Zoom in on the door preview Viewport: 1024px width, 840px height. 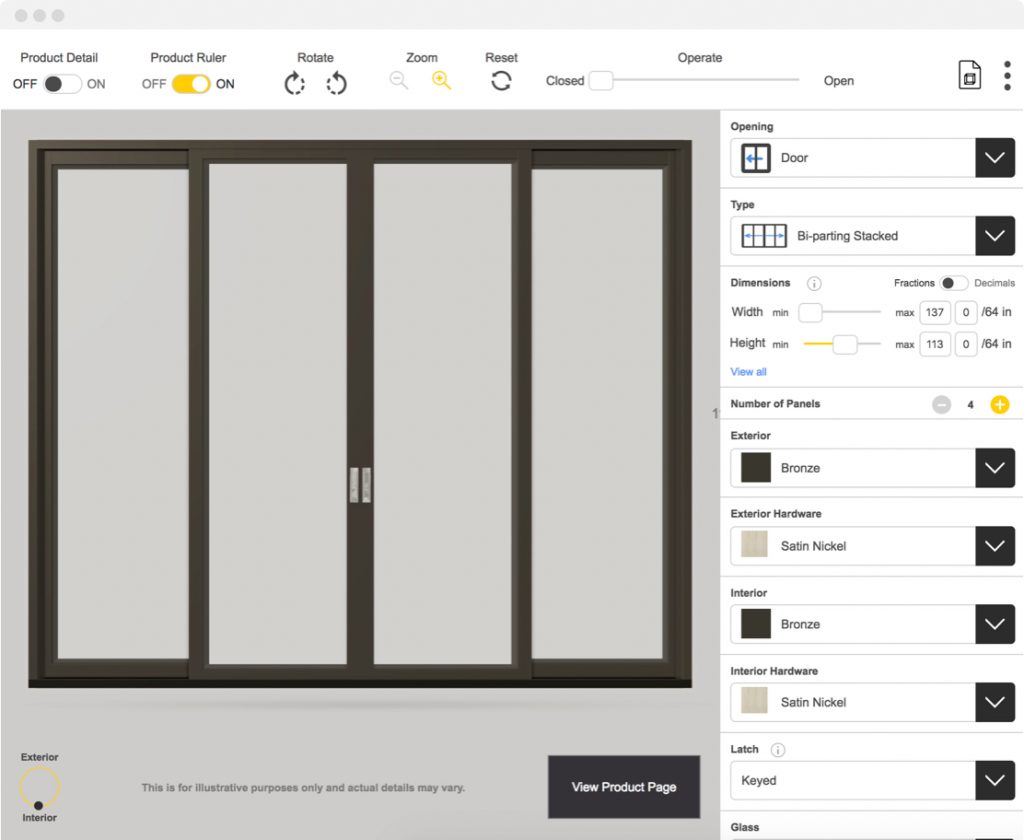point(441,80)
